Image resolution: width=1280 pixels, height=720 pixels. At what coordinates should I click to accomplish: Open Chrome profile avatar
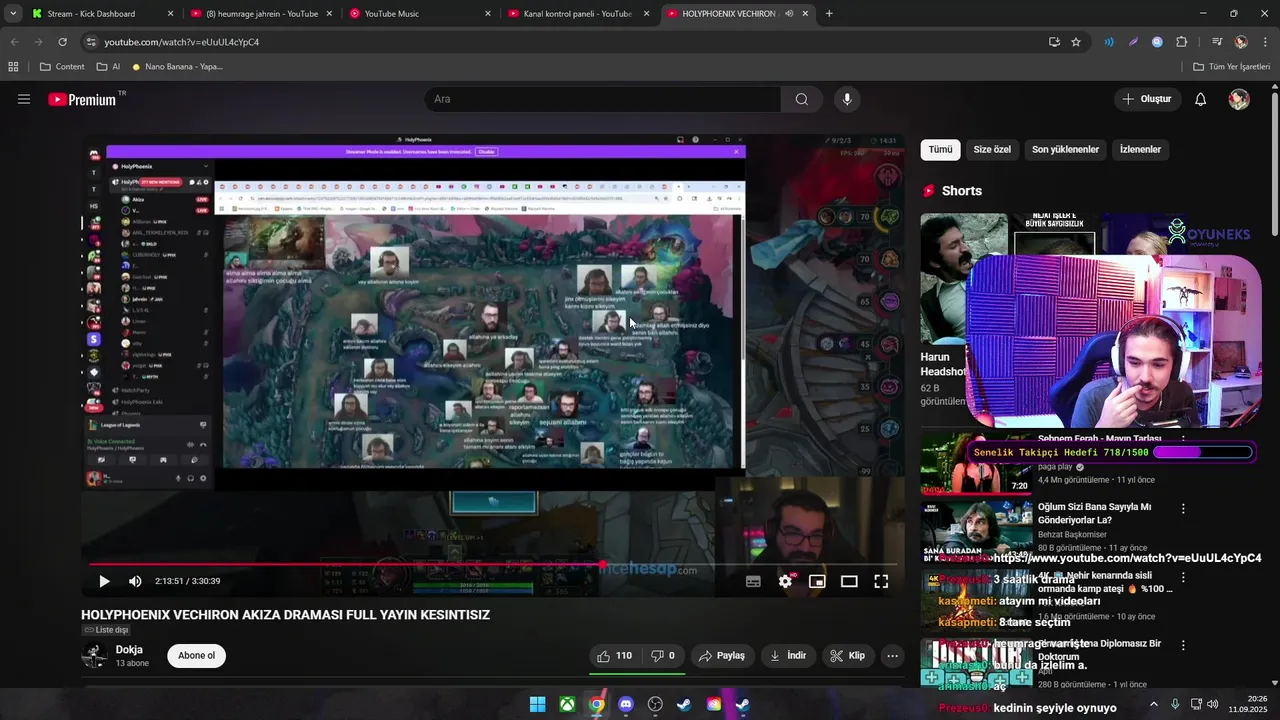pos(1241,42)
